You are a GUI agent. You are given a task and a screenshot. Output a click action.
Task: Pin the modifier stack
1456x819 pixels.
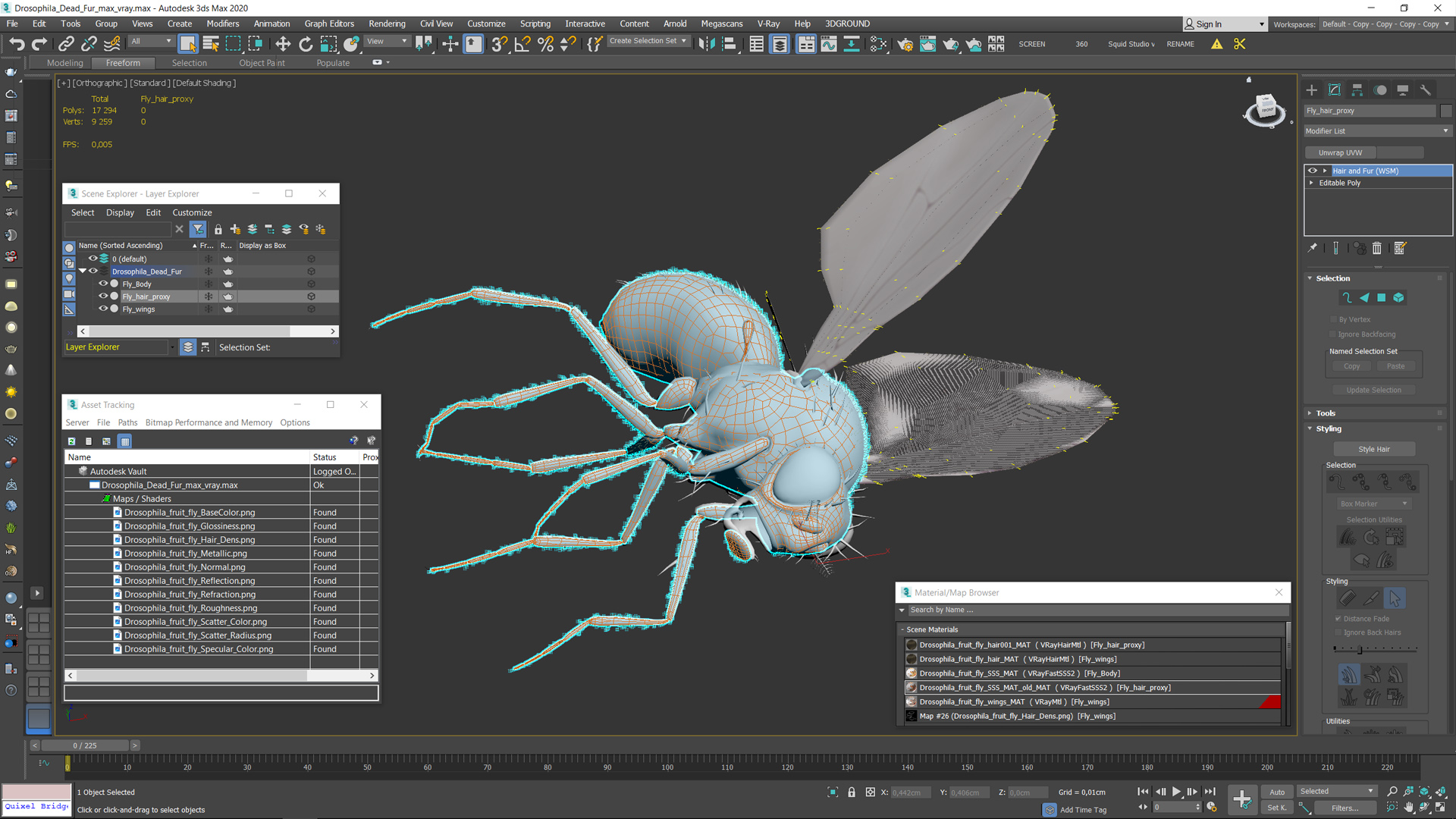[x=1313, y=248]
